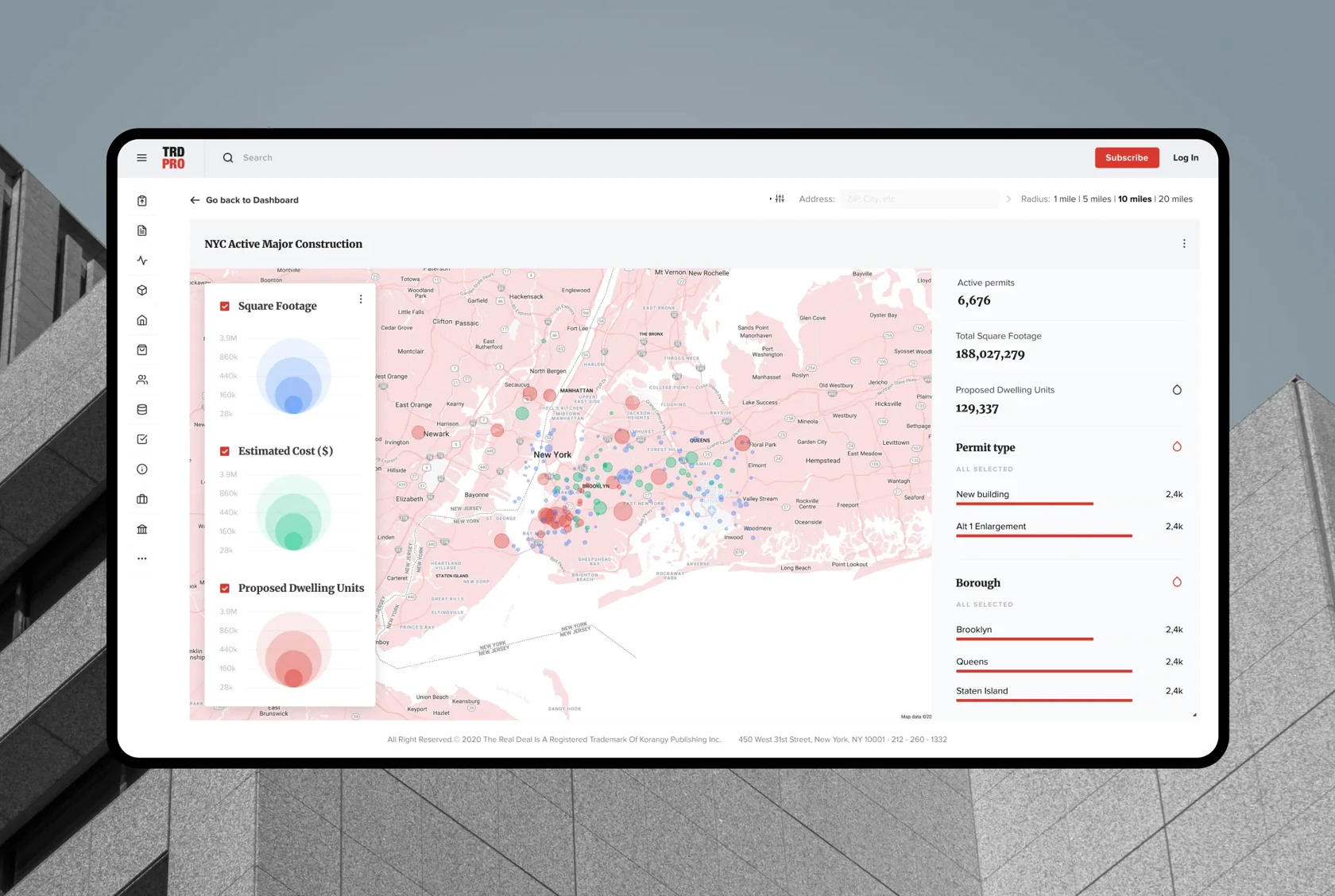Click the cube box icon in sidebar
1335x896 pixels.
pyautogui.click(x=142, y=290)
